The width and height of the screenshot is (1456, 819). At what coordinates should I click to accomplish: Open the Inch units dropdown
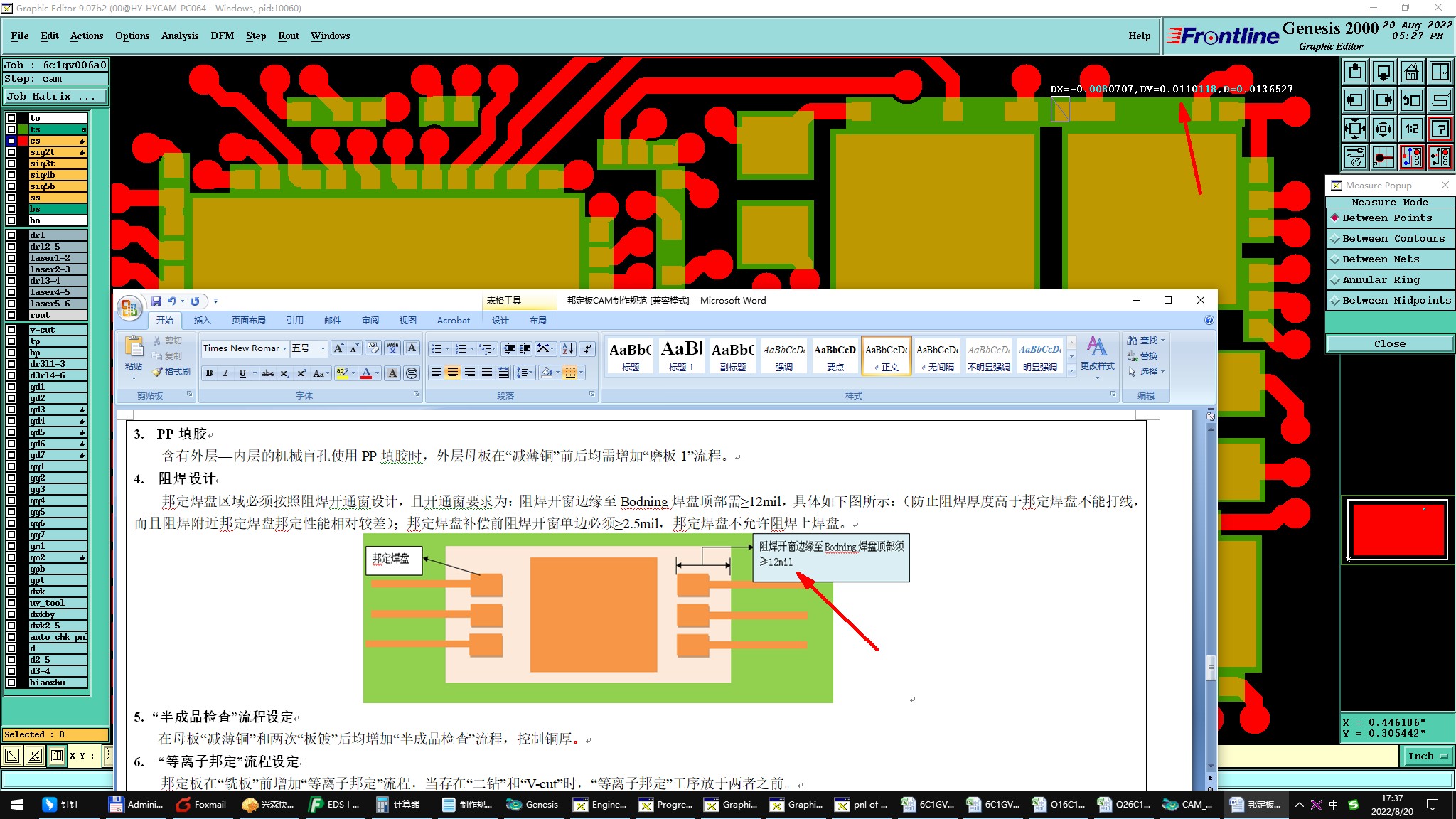1428,756
